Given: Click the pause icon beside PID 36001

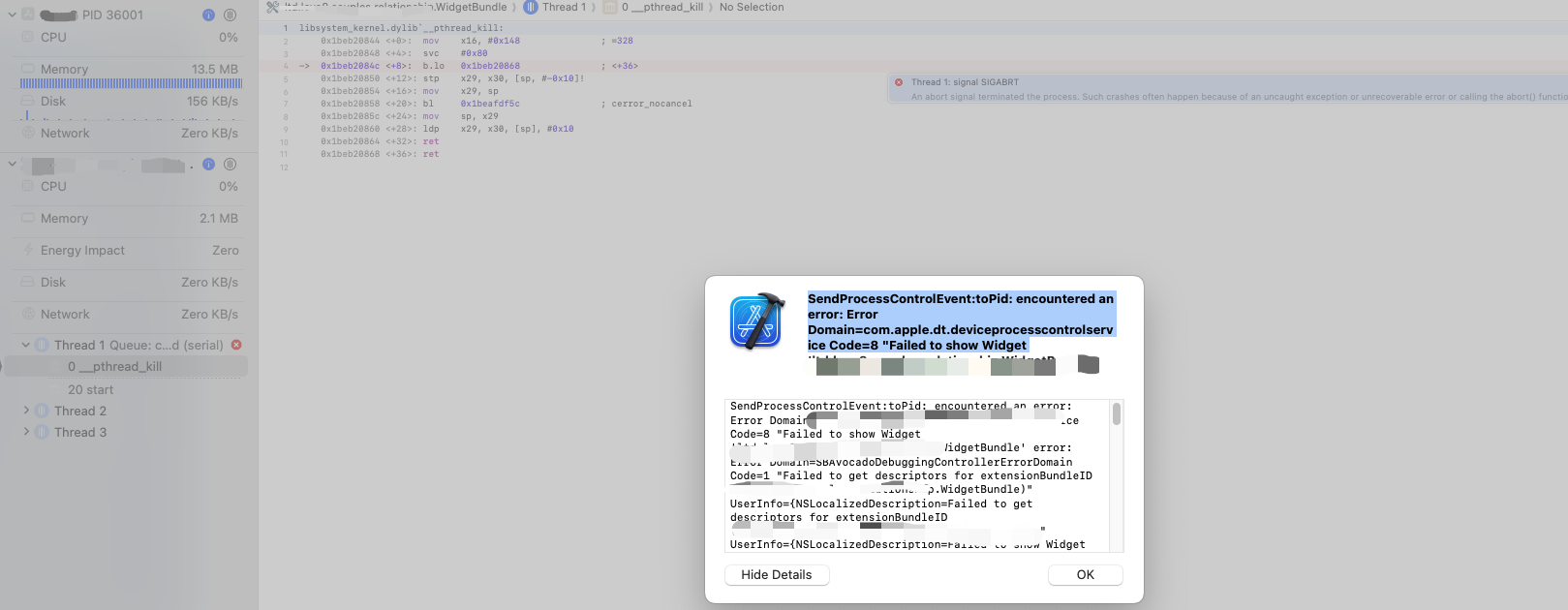Looking at the screenshot, I should pyautogui.click(x=231, y=15).
